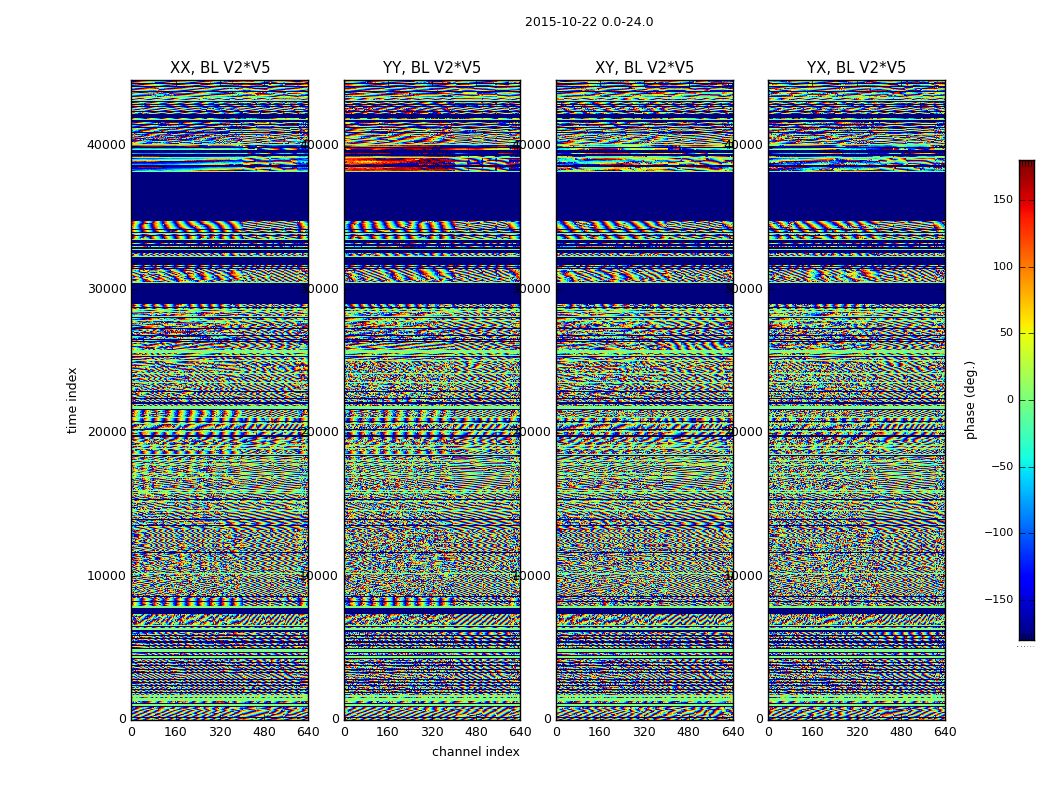1050x800 pixels.
Task: Click the phase colorbar gradient strip
Action: [x=1027, y=400]
